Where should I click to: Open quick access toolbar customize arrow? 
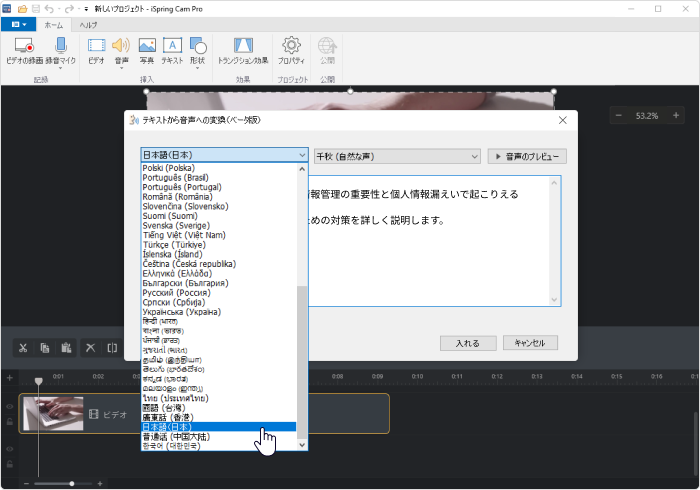tap(86, 8)
